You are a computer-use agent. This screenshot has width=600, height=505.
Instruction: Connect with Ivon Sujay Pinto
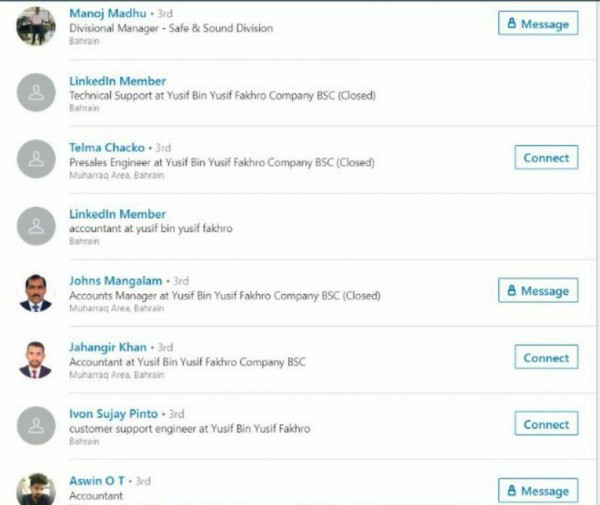tap(546, 425)
